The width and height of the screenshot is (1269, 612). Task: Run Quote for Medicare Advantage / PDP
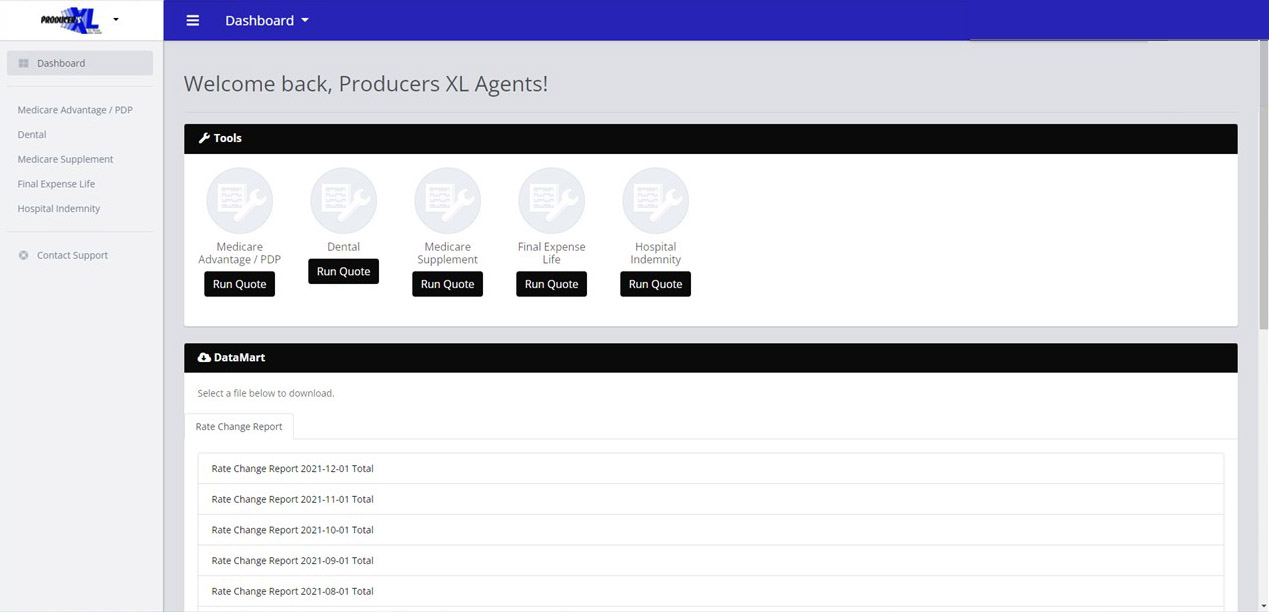[239, 284]
